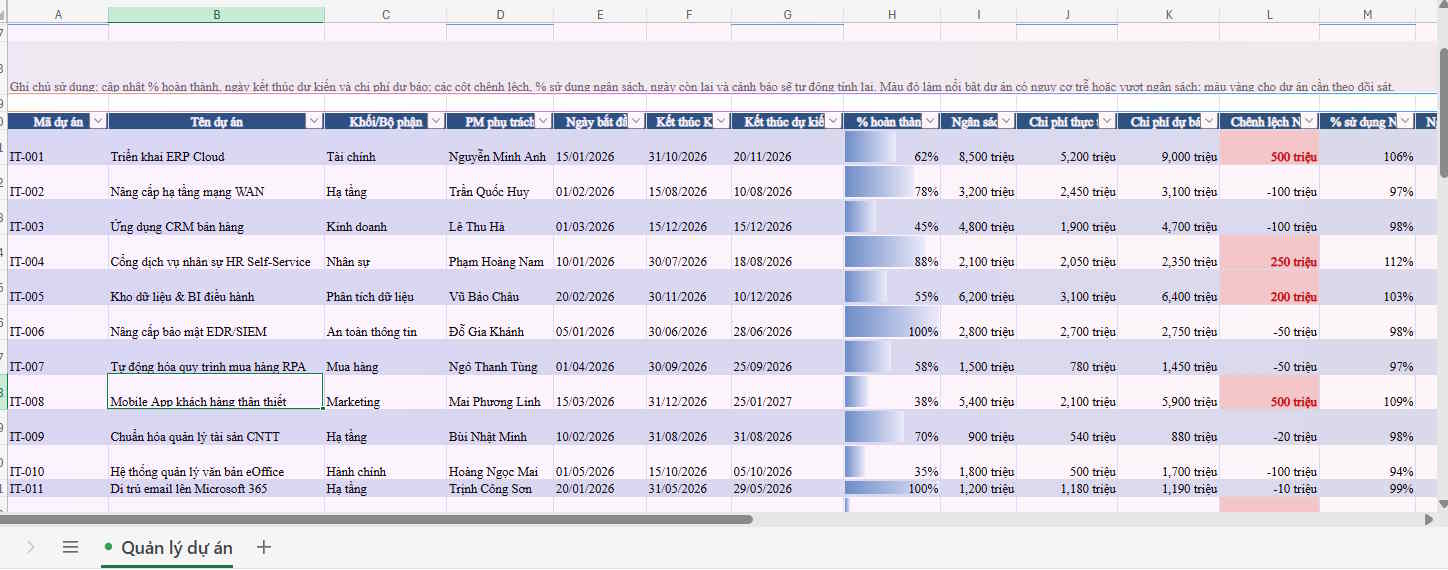Click the horizontal scrollbar right arrow
This screenshot has height=570, width=1448.
point(1428,519)
